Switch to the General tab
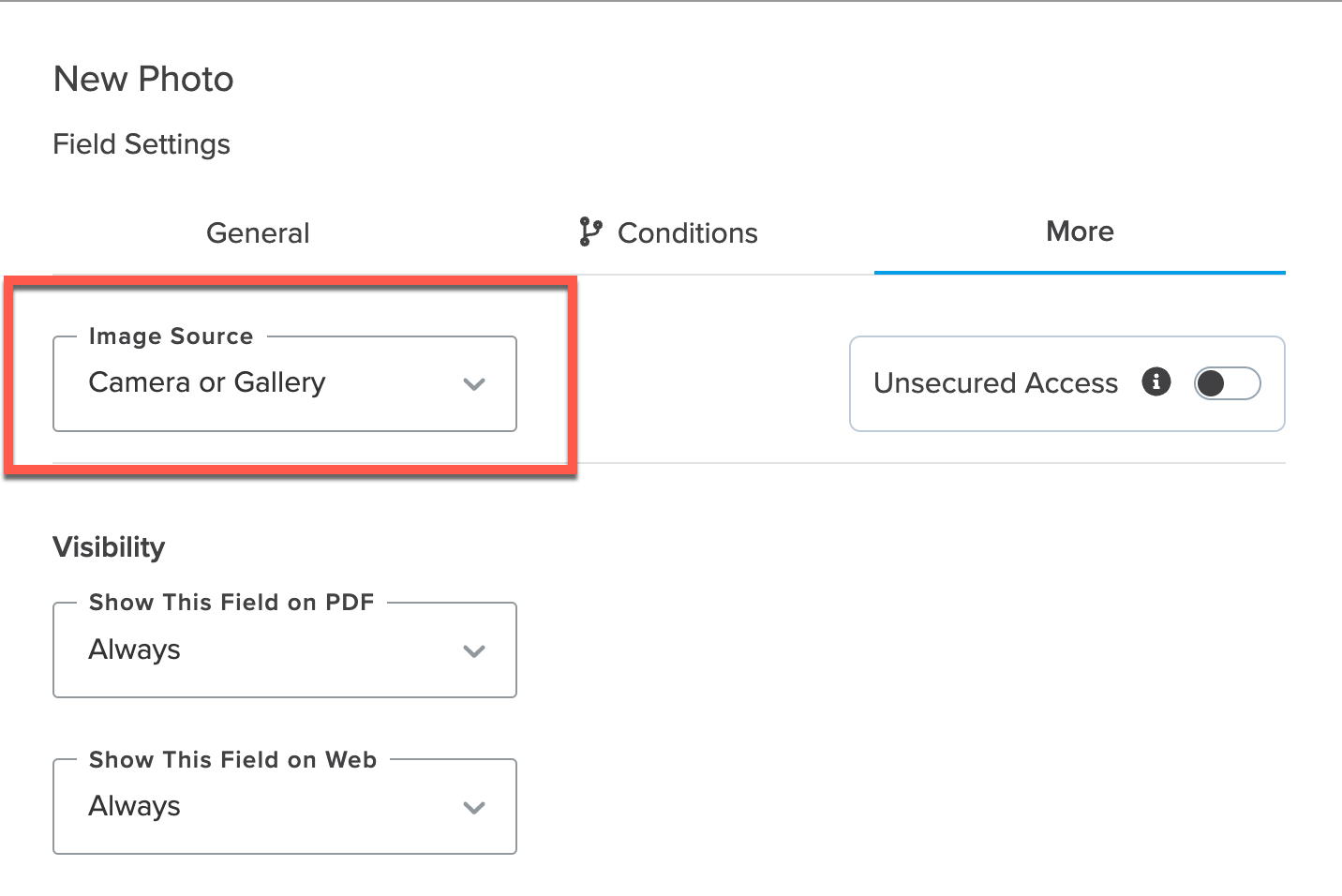The width and height of the screenshot is (1342, 896). pyautogui.click(x=258, y=233)
